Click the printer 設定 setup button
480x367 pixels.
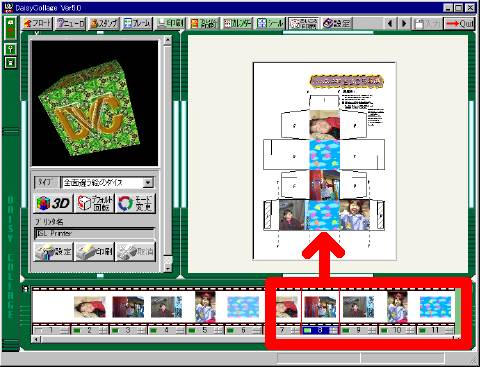53,252
